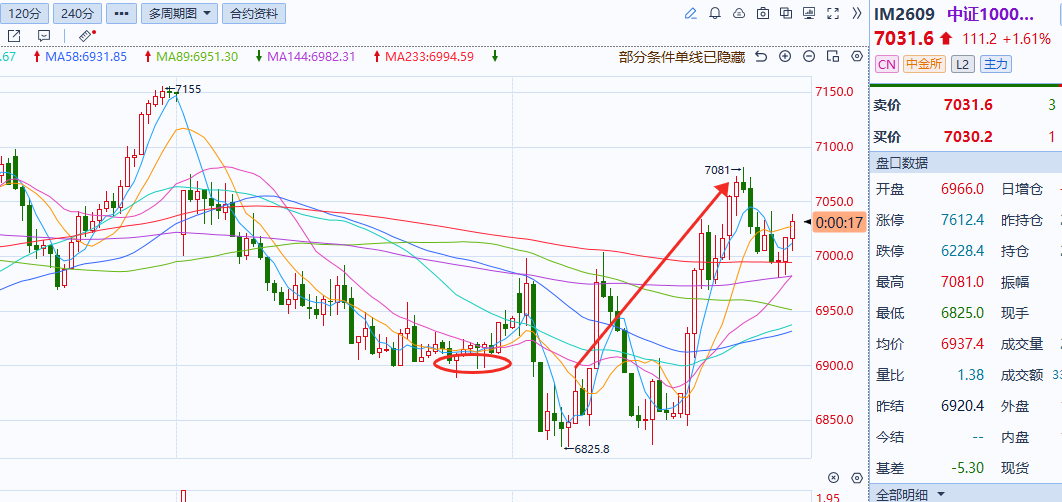The width and height of the screenshot is (1062, 502).
Task: Zoom out the chart with minus icon
Action: coord(809,56)
